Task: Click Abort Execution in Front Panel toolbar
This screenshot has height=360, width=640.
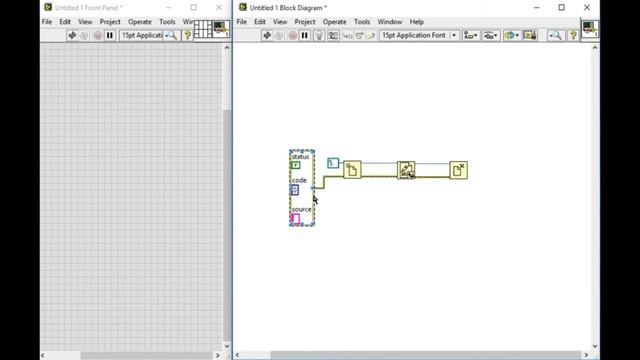Action: (98, 36)
